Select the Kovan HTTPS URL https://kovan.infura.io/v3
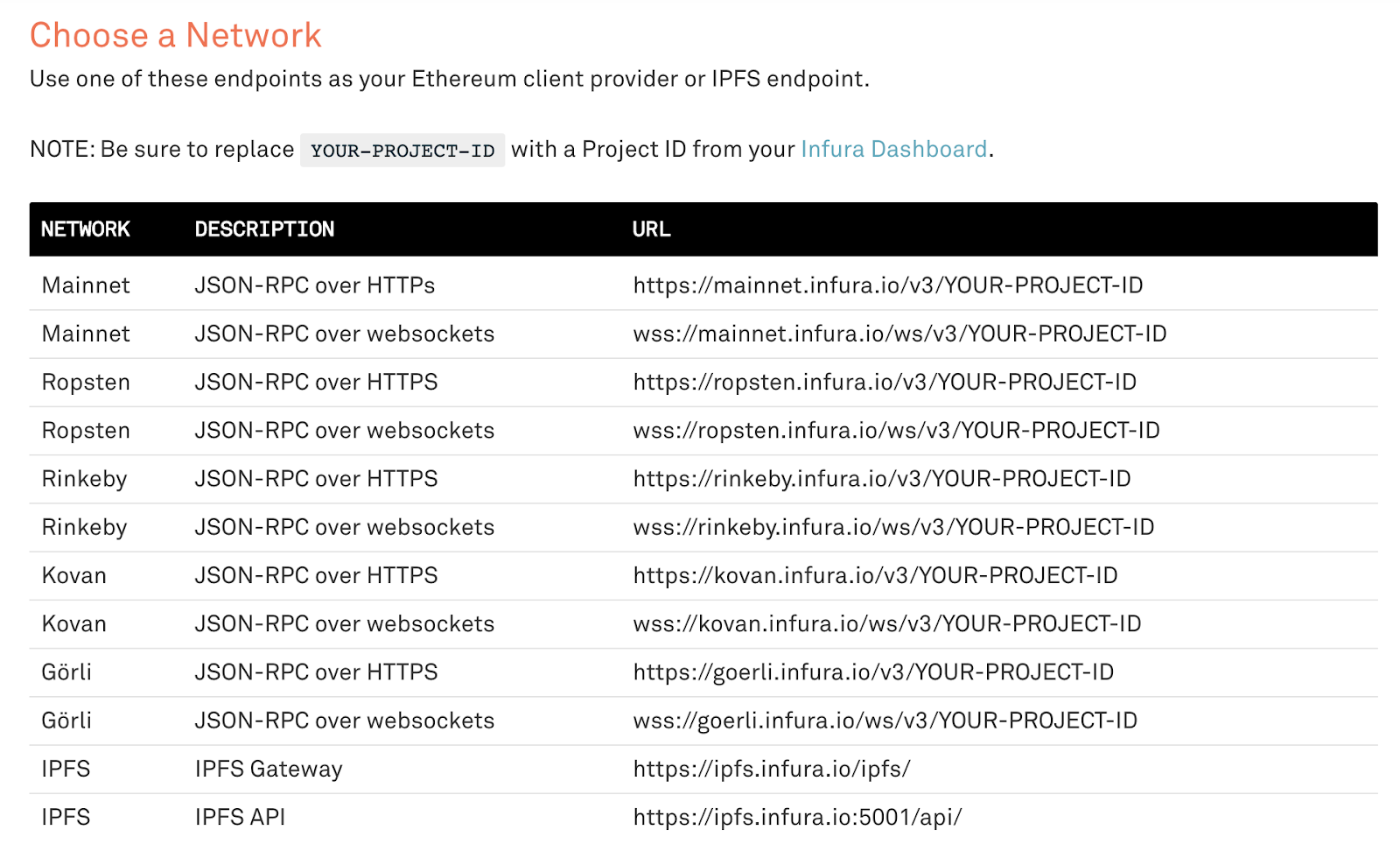 [876, 575]
